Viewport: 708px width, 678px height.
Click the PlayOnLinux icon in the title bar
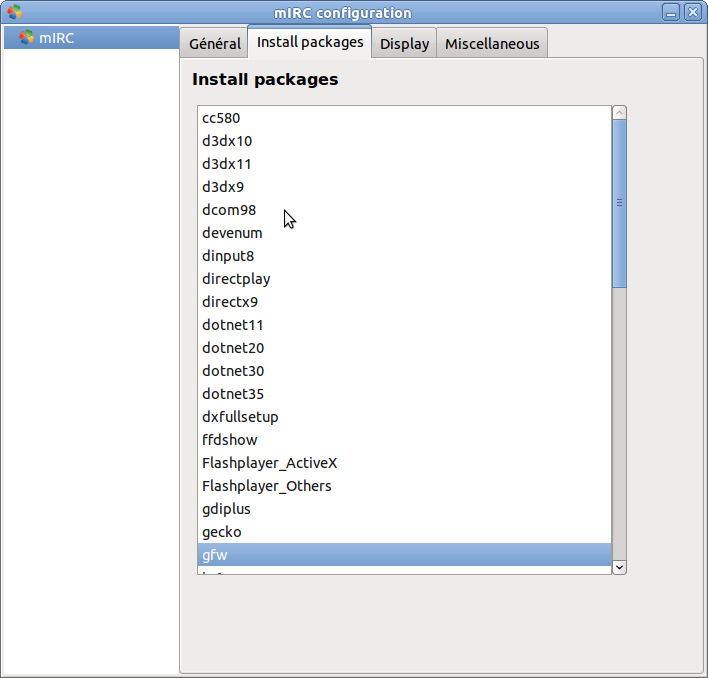point(14,12)
